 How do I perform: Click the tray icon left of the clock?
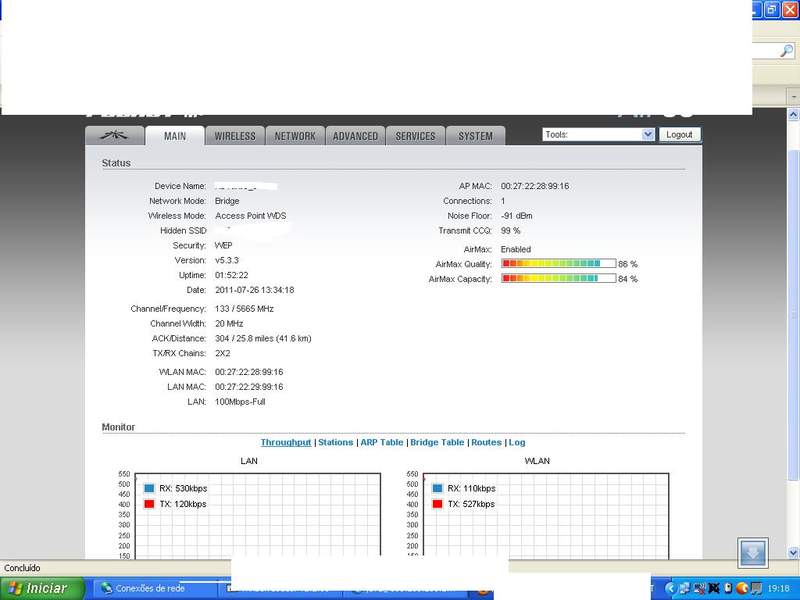tap(756, 588)
